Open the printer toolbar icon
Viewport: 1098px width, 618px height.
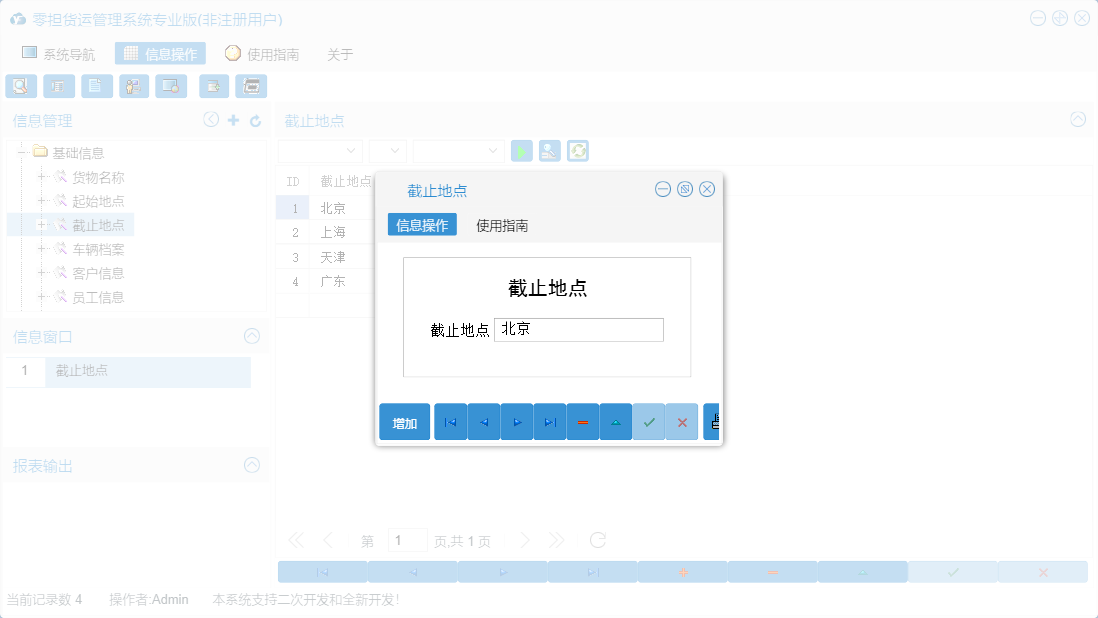click(251, 86)
